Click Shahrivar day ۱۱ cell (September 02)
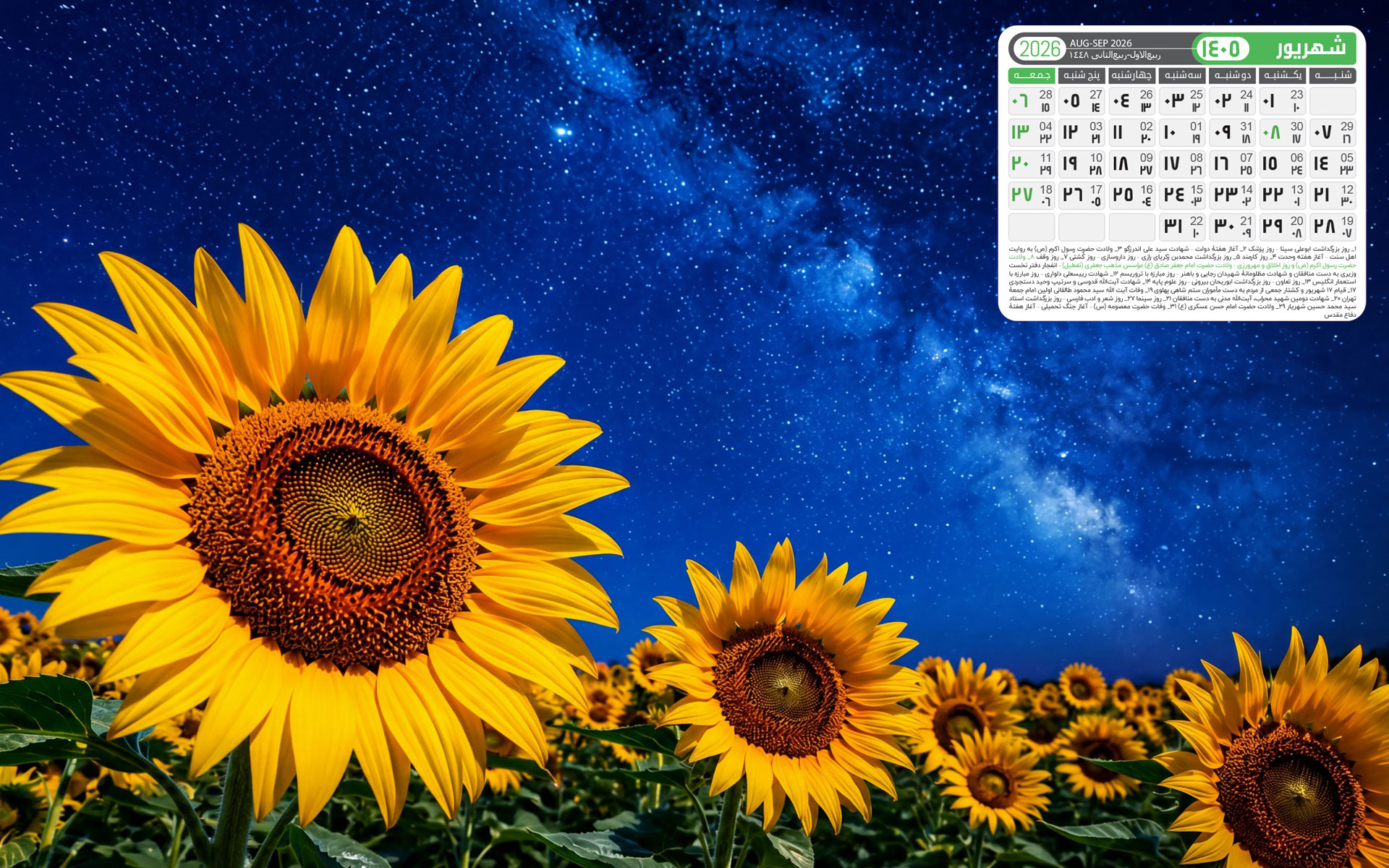1389x868 pixels. click(x=1132, y=132)
